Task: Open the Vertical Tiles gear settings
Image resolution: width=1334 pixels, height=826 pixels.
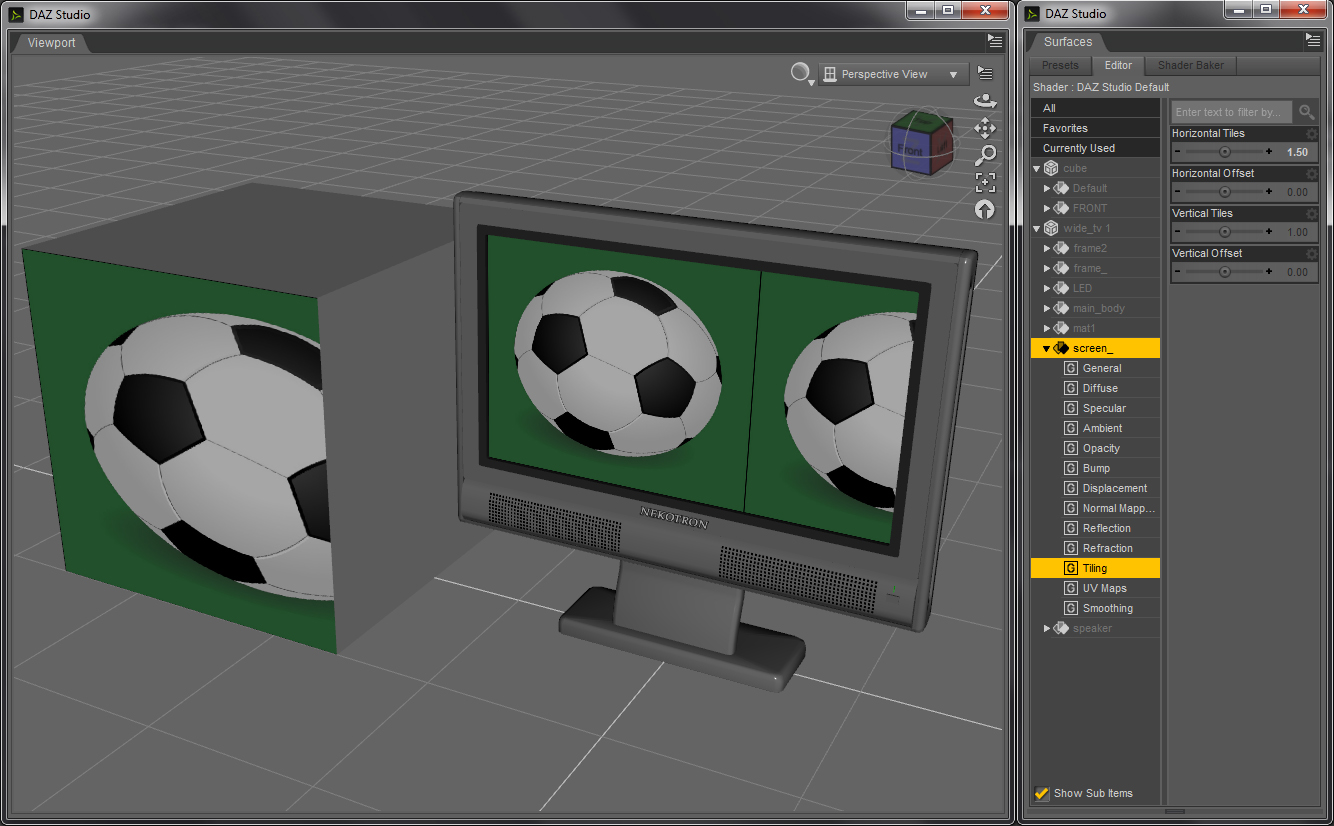Action: 1312,213
